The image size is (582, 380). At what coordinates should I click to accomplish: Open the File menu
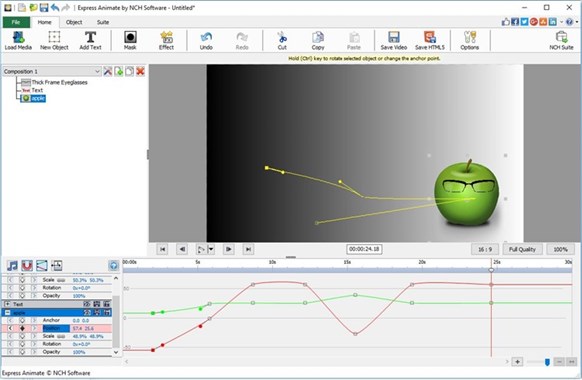(x=16, y=22)
